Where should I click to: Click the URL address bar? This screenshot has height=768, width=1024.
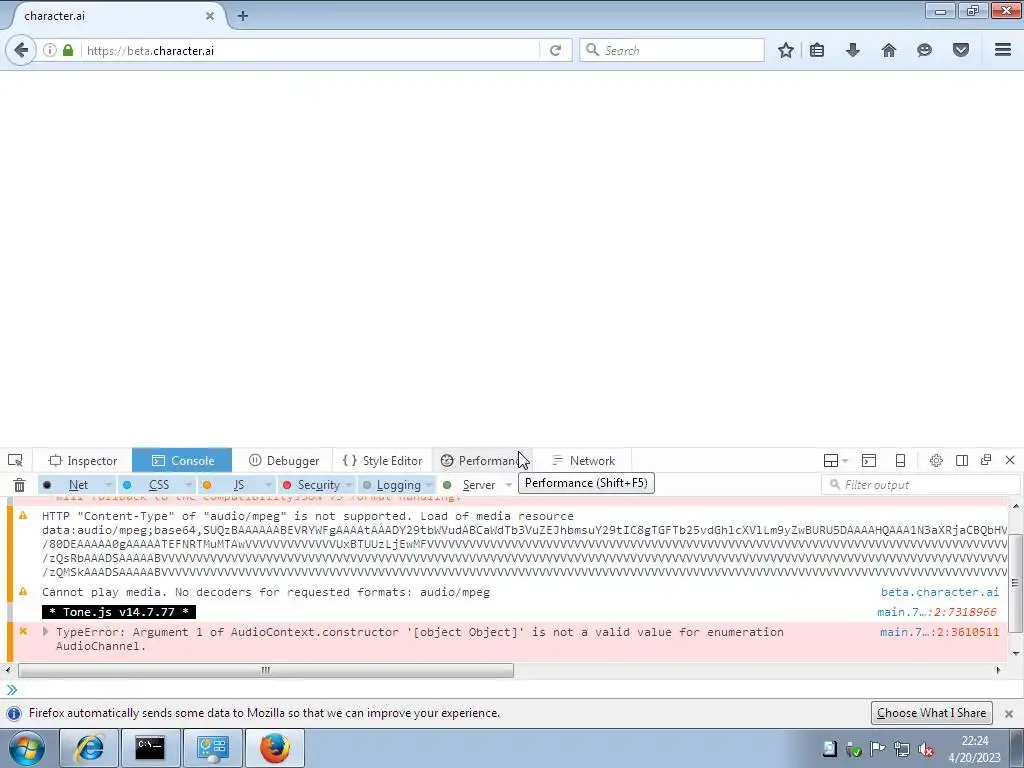pyautogui.click(x=310, y=50)
